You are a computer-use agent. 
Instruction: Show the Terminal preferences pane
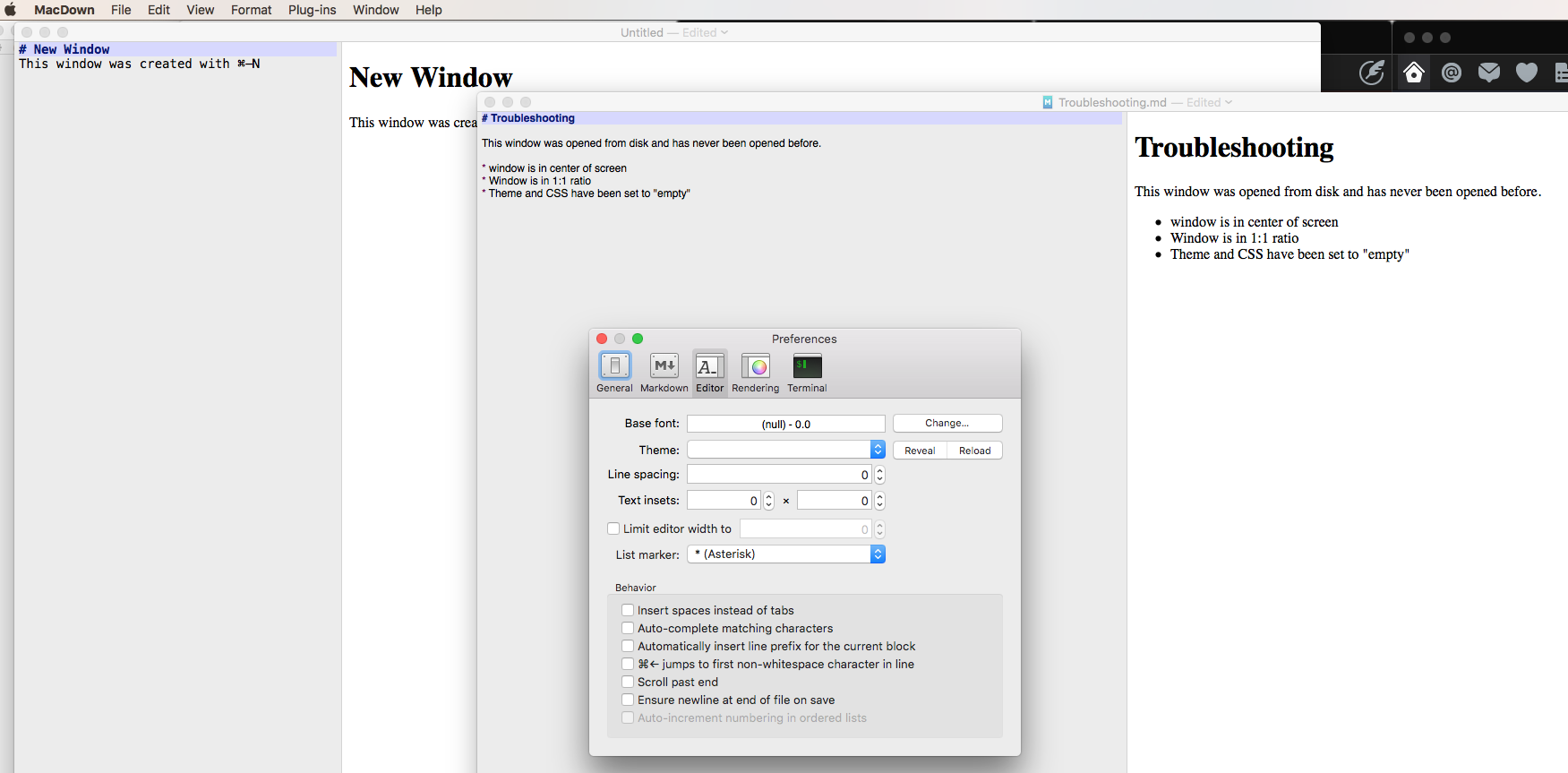pyautogui.click(x=807, y=372)
